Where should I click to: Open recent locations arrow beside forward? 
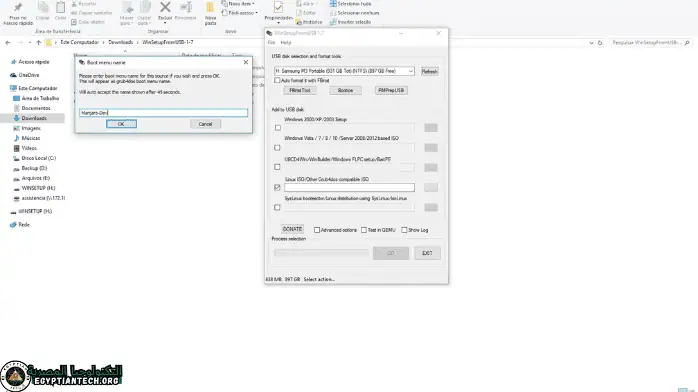tap(29, 43)
